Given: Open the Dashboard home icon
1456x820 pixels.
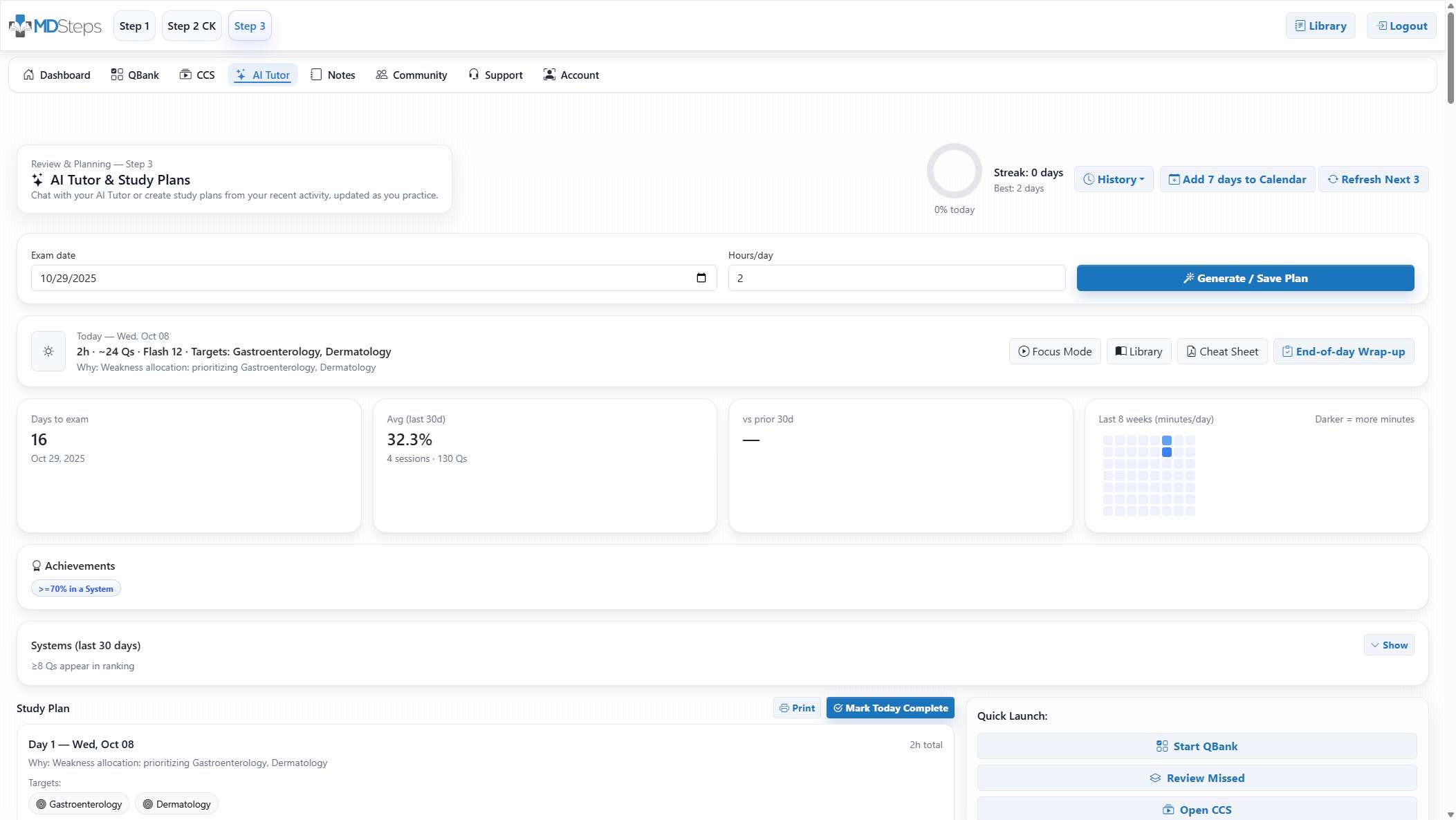Looking at the screenshot, I should 29,75.
